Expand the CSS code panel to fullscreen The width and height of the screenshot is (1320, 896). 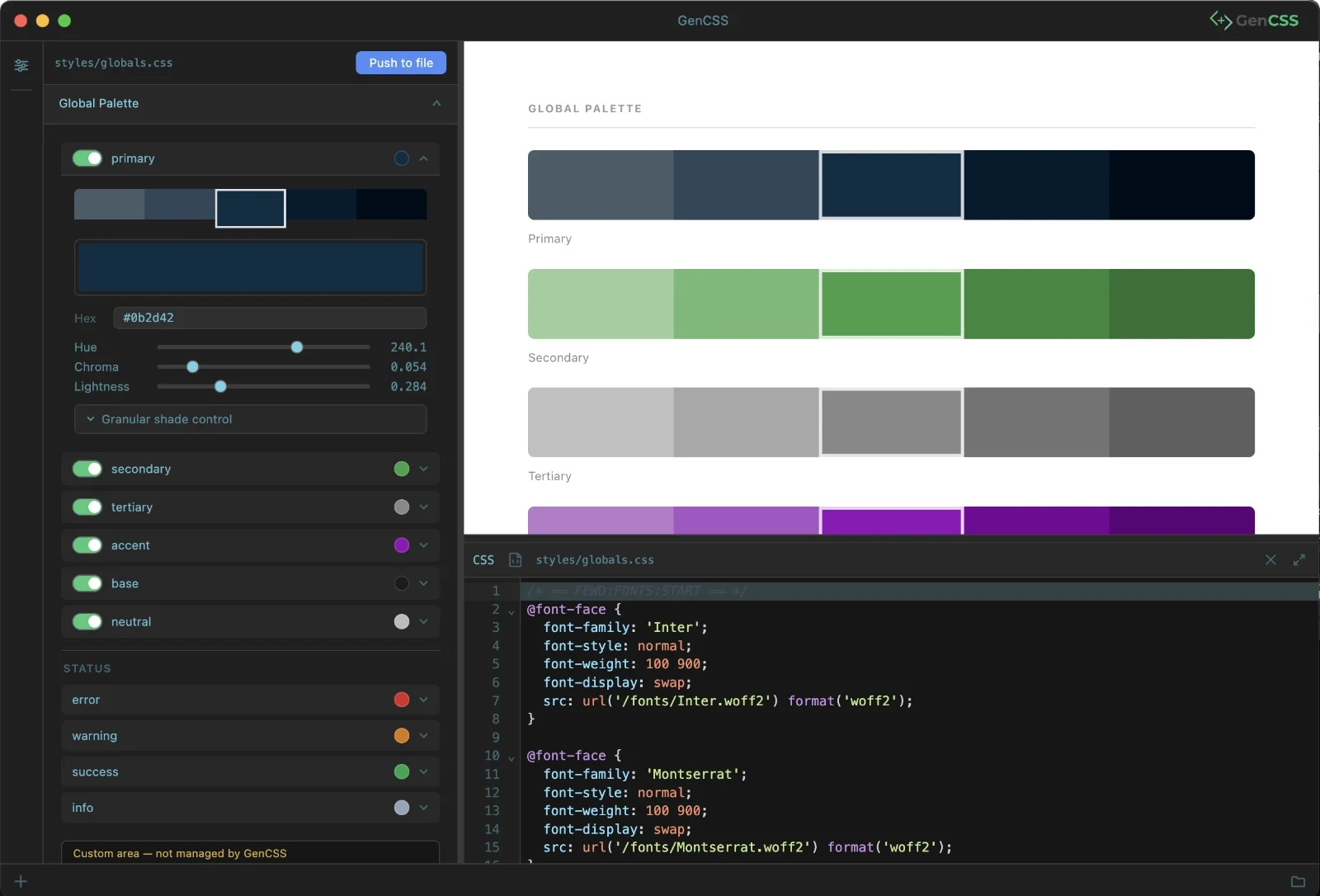[1299, 559]
